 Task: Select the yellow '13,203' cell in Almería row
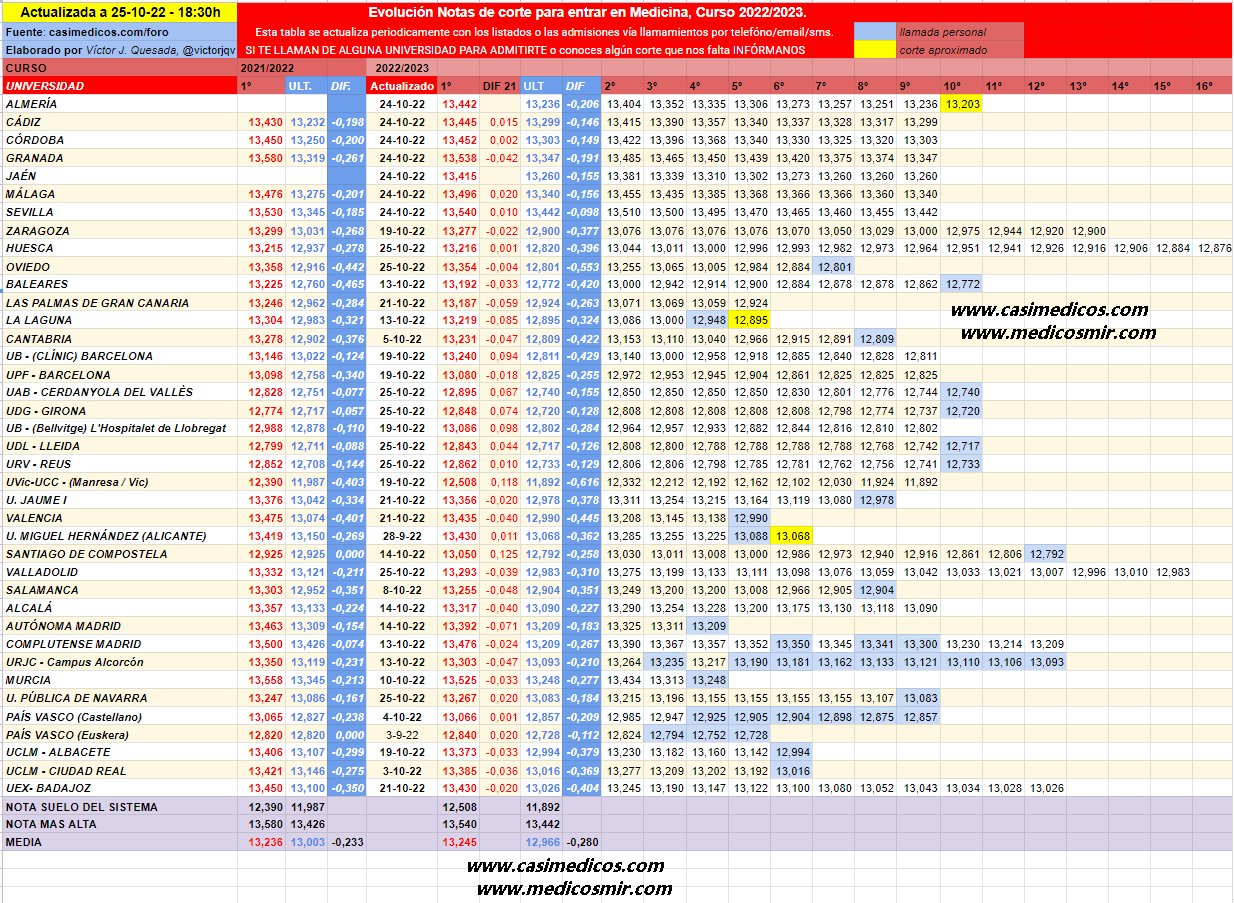click(x=962, y=104)
